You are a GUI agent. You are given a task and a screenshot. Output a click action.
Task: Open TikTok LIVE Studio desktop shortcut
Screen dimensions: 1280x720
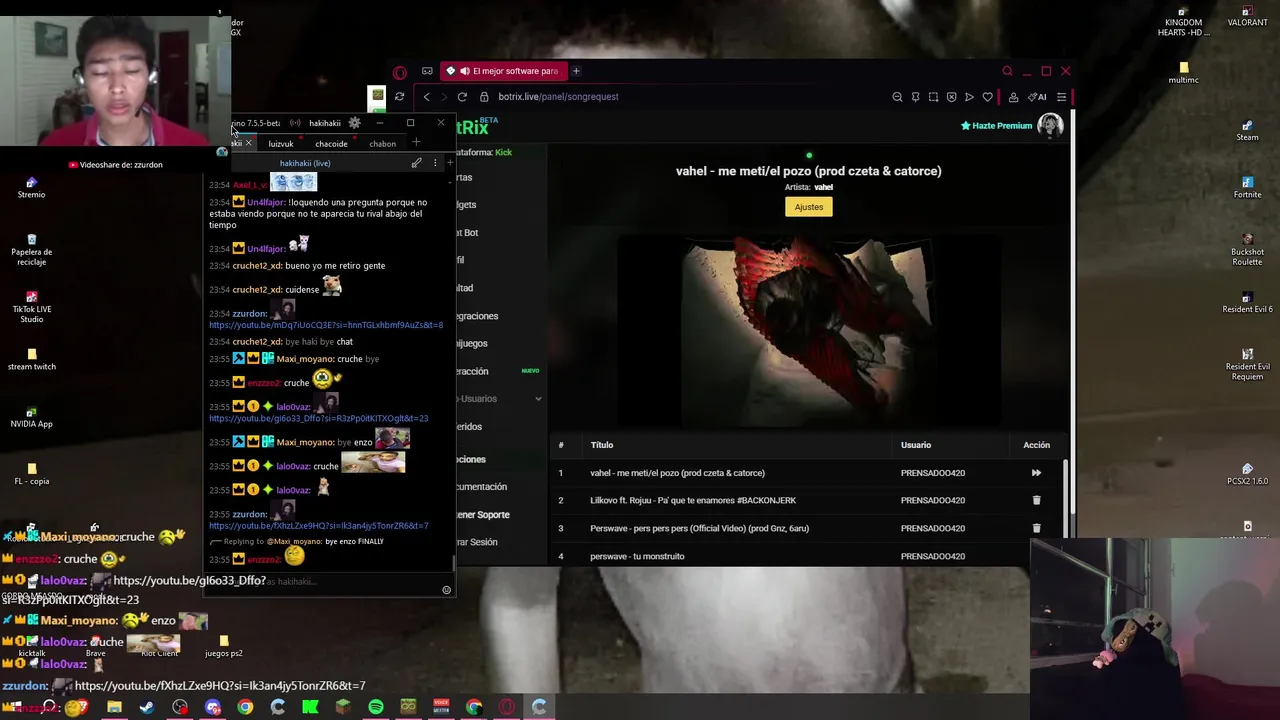[x=32, y=306]
